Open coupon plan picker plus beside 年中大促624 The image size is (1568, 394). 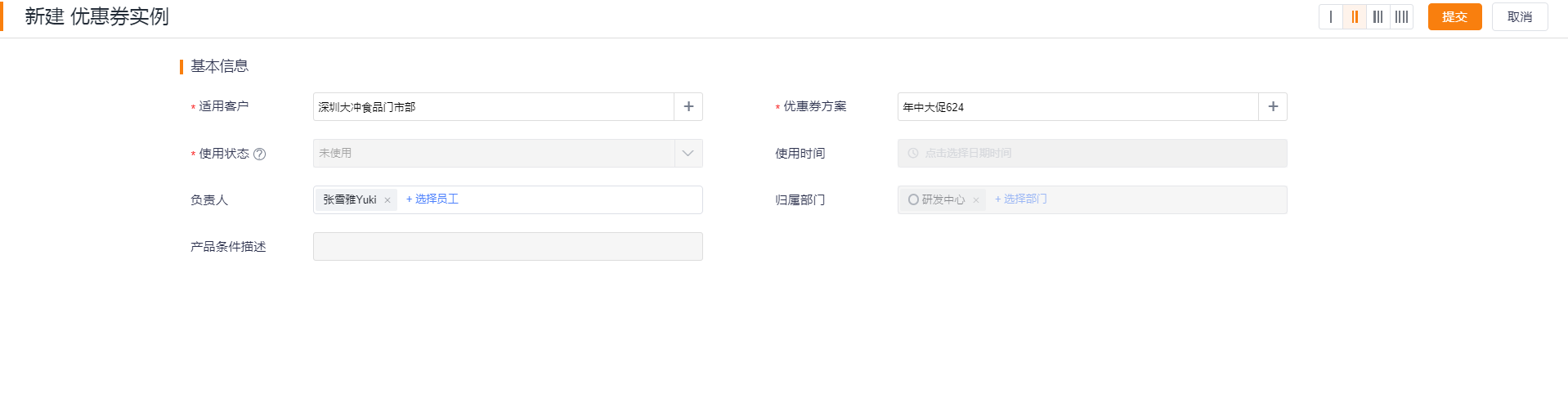point(1273,107)
